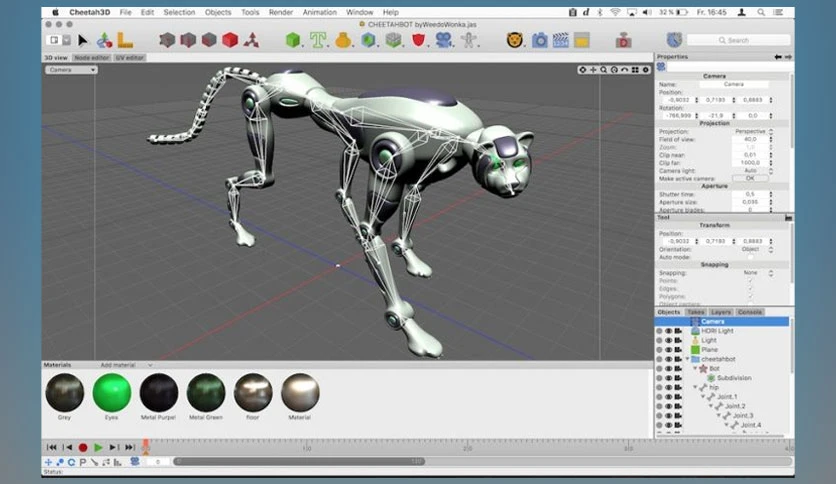Click the viewport zoom magnifier icon
The width and height of the screenshot is (836, 484).
[x=604, y=70]
